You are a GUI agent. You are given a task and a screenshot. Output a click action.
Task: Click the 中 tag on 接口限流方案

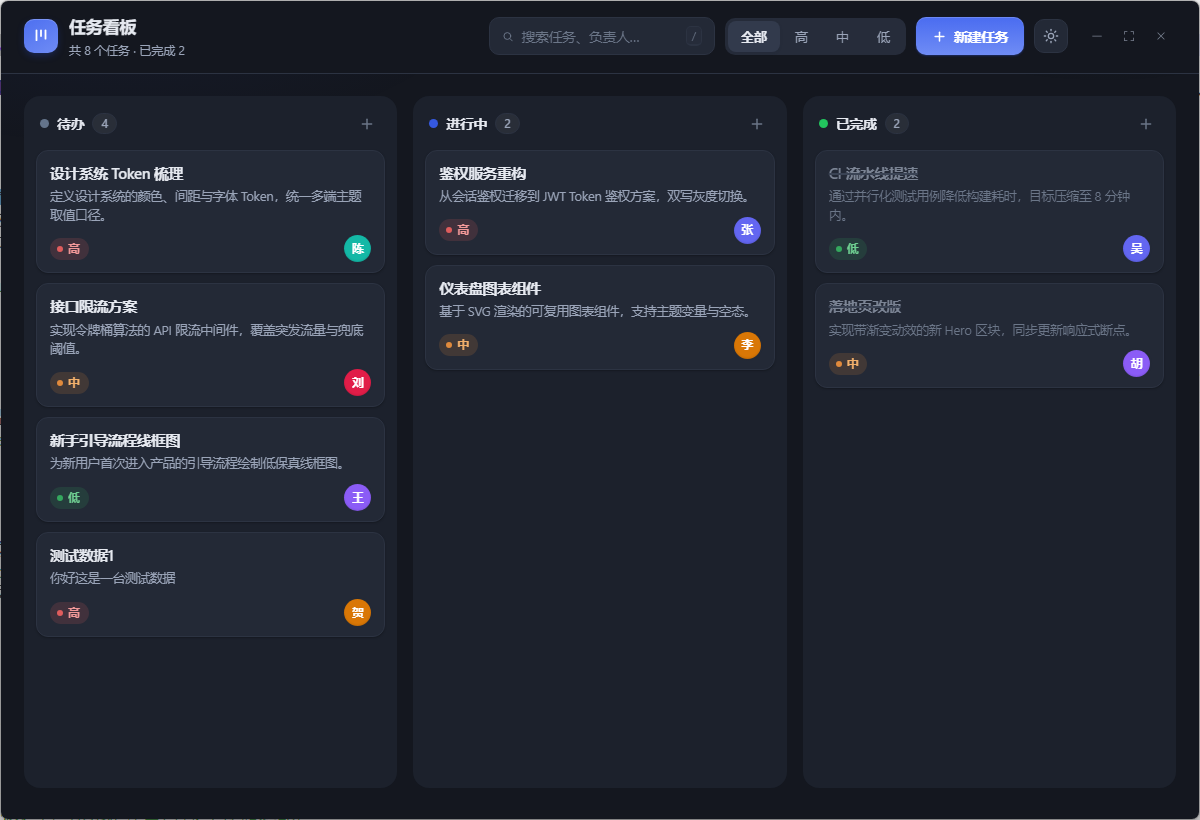[69, 382]
